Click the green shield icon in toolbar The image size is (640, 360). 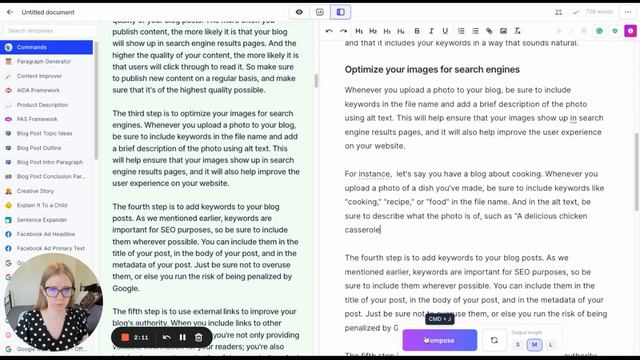(x=615, y=31)
